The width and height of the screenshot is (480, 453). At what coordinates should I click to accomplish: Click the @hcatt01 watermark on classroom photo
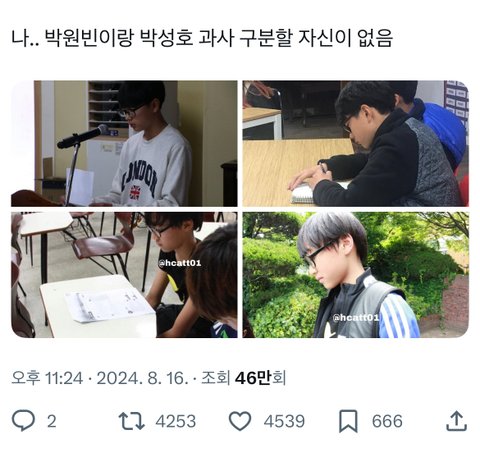point(179,263)
